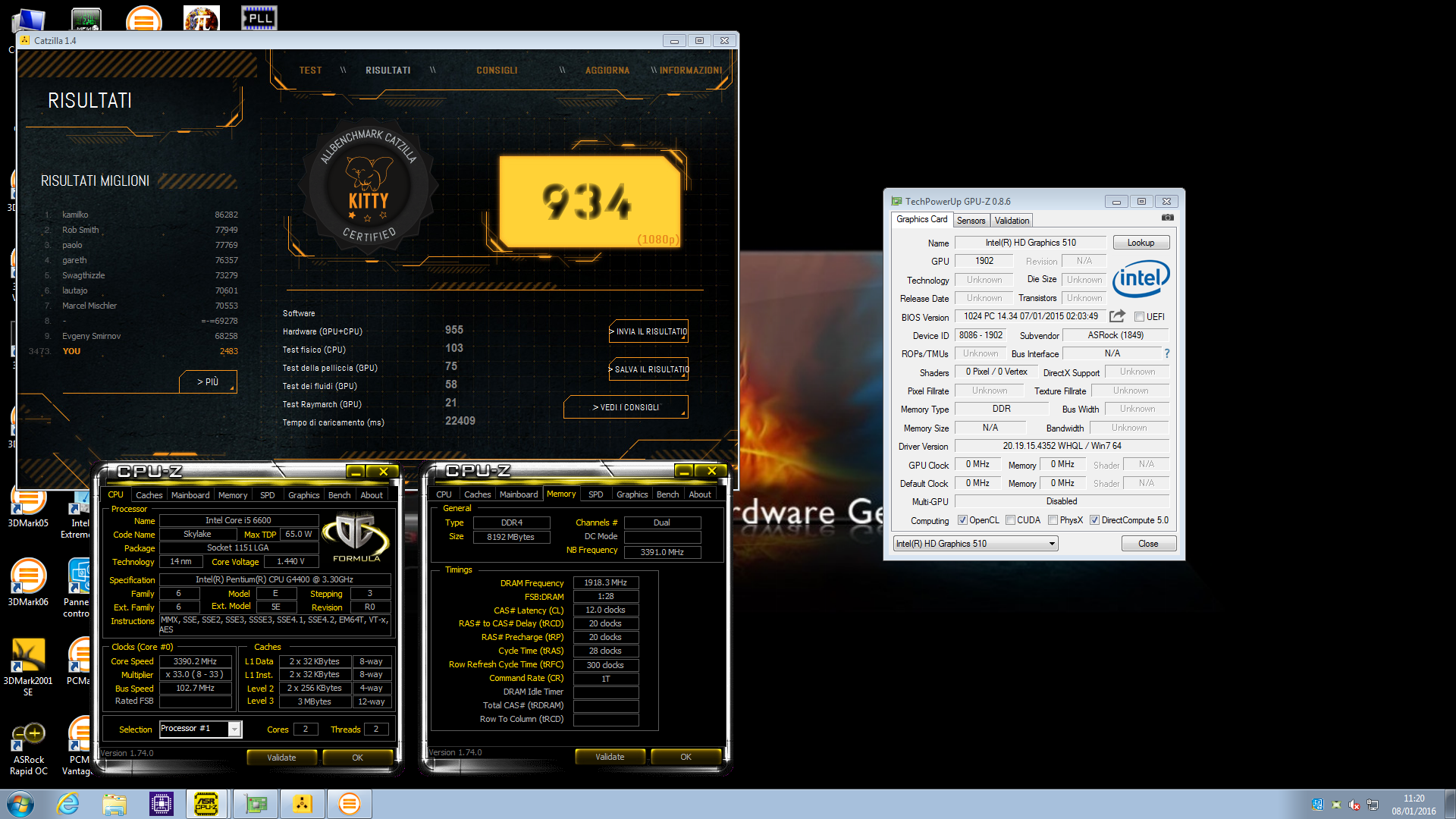This screenshot has width=1456, height=819.
Task: Open the Processor #1 selection dropdown
Action: tap(200, 729)
